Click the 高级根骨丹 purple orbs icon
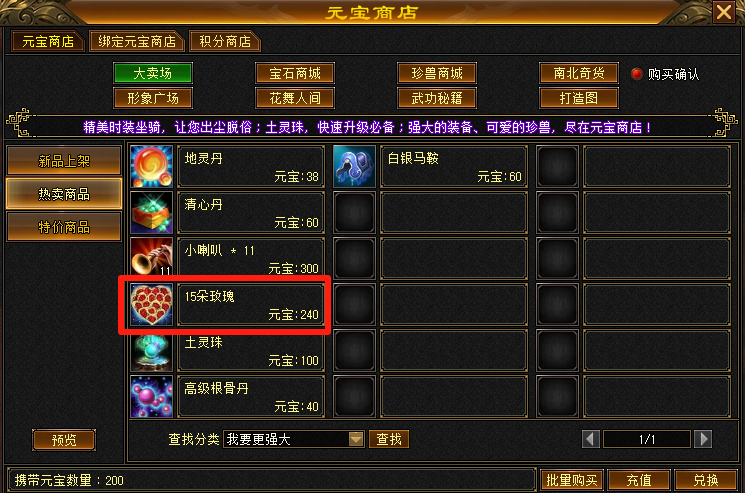The width and height of the screenshot is (745, 493). (152, 397)
